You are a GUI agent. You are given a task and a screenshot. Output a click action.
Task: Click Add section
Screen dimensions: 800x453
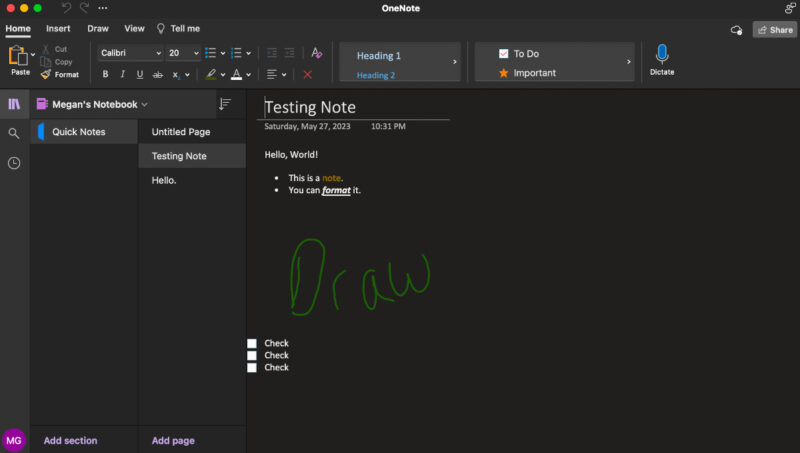pos(70,440)
